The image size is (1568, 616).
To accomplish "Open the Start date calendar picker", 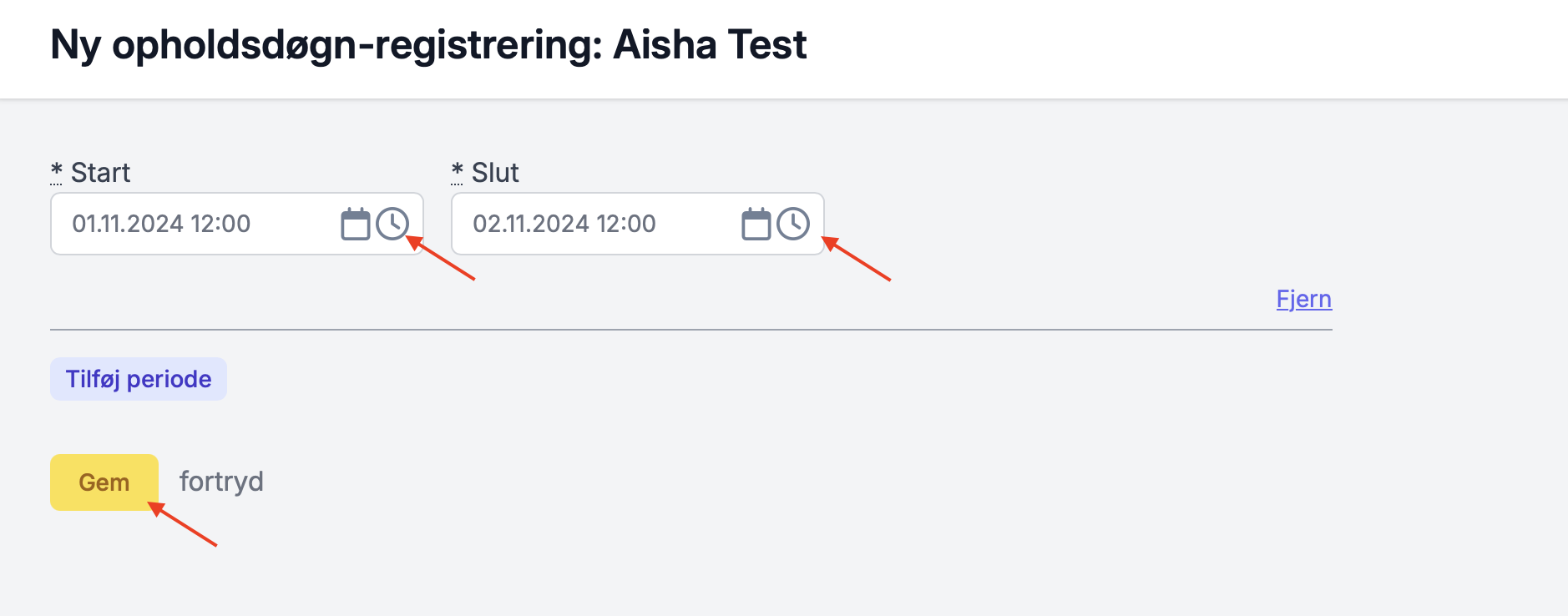I will pos(355,224).
